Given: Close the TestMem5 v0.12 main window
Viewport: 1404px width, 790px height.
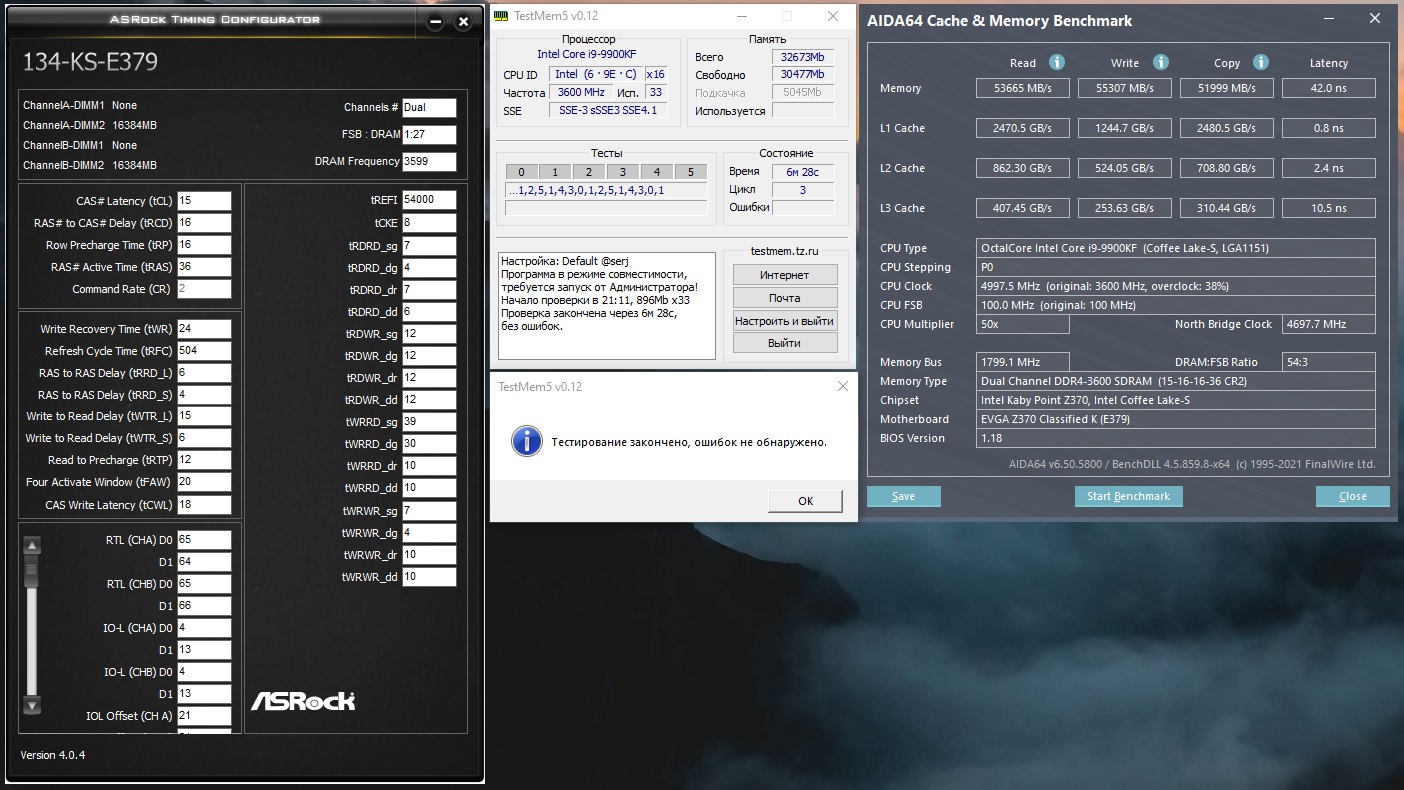Looking at the screenshot, I should tap(833, 16).
